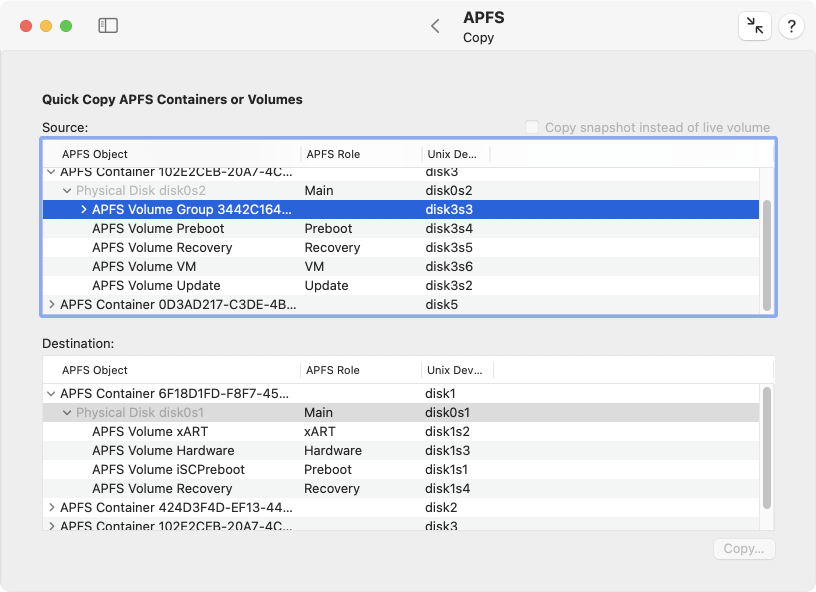
Task: Collapse destination APFS Container 6F18D1FD chevron
Action: [51, 393]
